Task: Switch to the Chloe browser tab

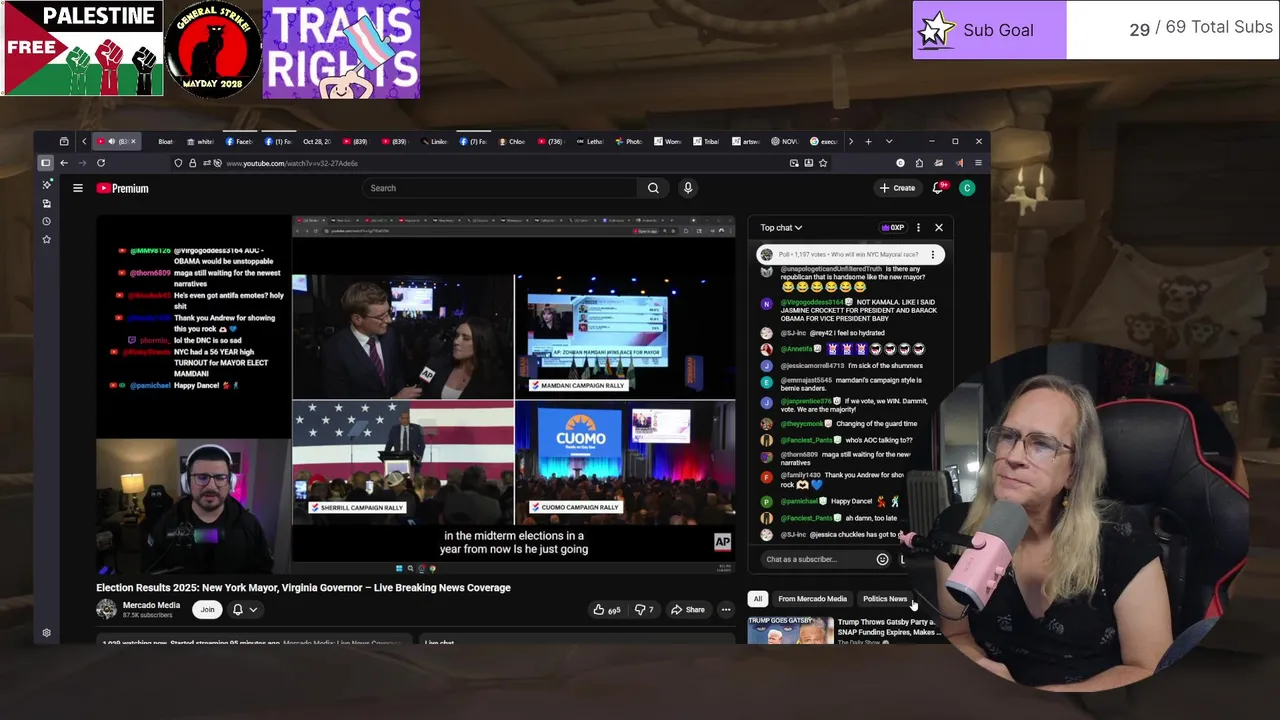Action: [512, 142]
